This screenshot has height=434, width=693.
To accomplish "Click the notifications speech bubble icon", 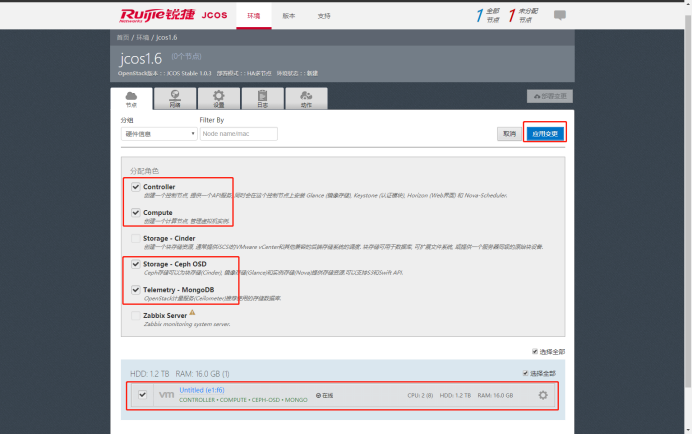I will 560,15.
